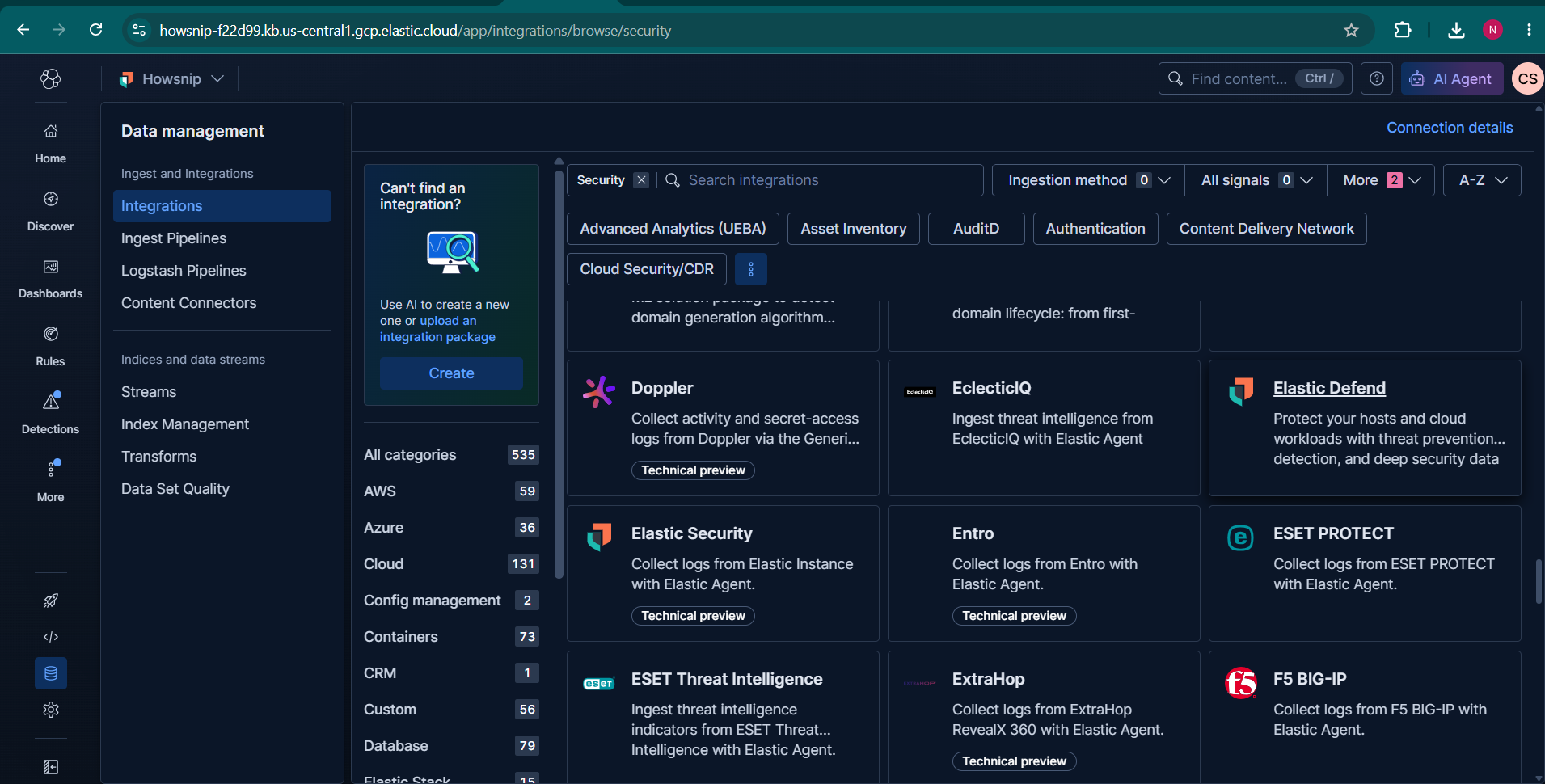This screenshot has height=784, width=1545.
Task: Select the Data management database icon
Action: (x=51, y=673)
